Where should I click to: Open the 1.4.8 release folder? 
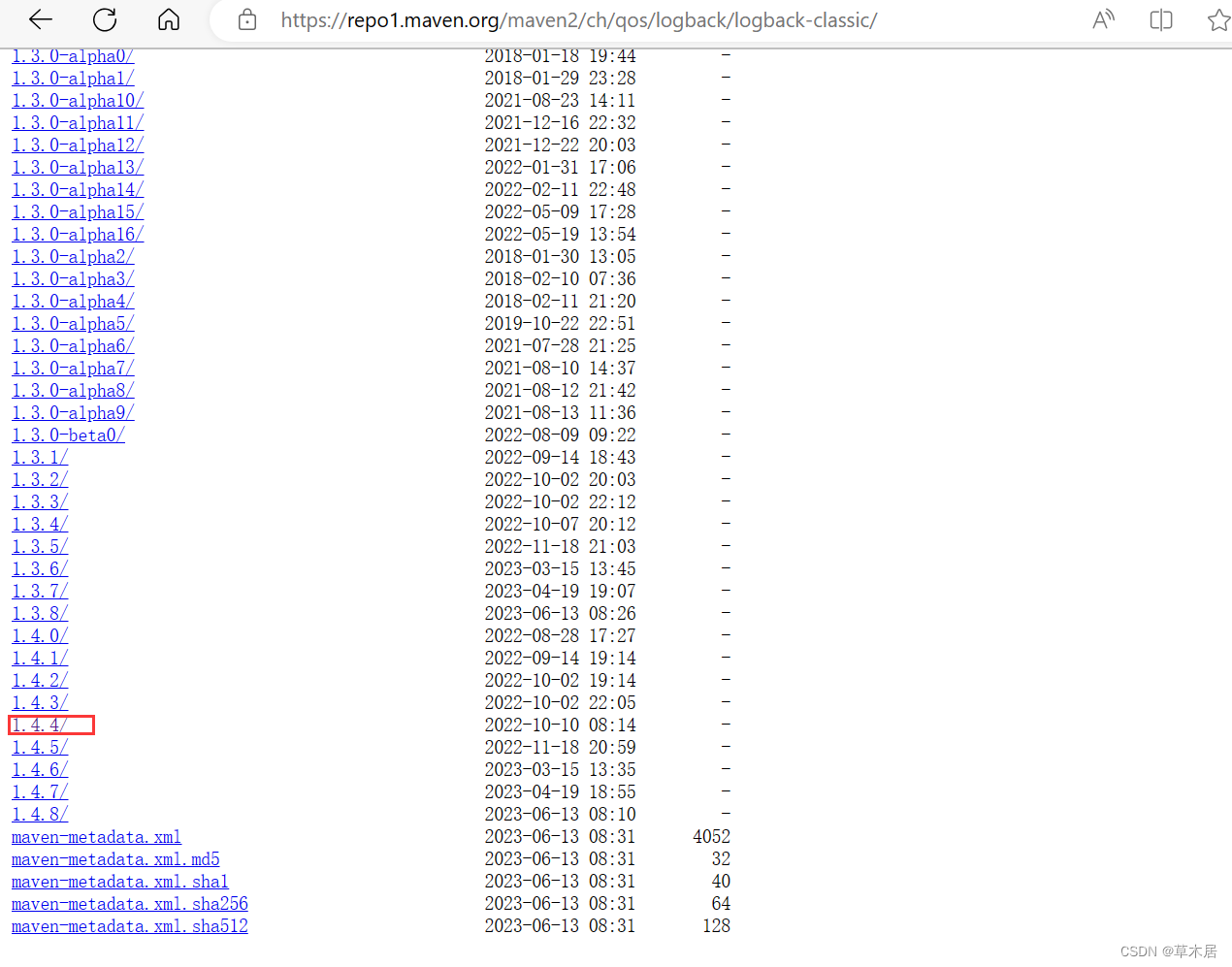[x=39, y=814]
